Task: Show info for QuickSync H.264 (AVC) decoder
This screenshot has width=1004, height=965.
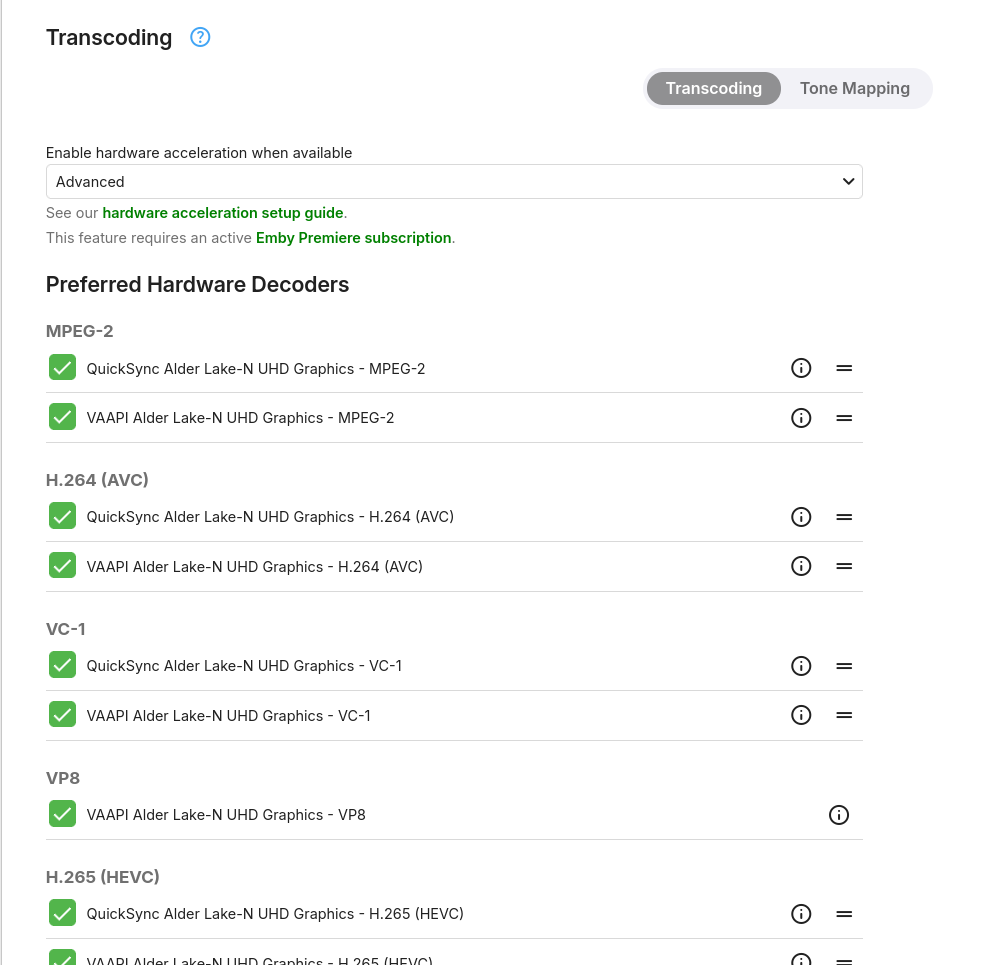Action: point(801,517)
